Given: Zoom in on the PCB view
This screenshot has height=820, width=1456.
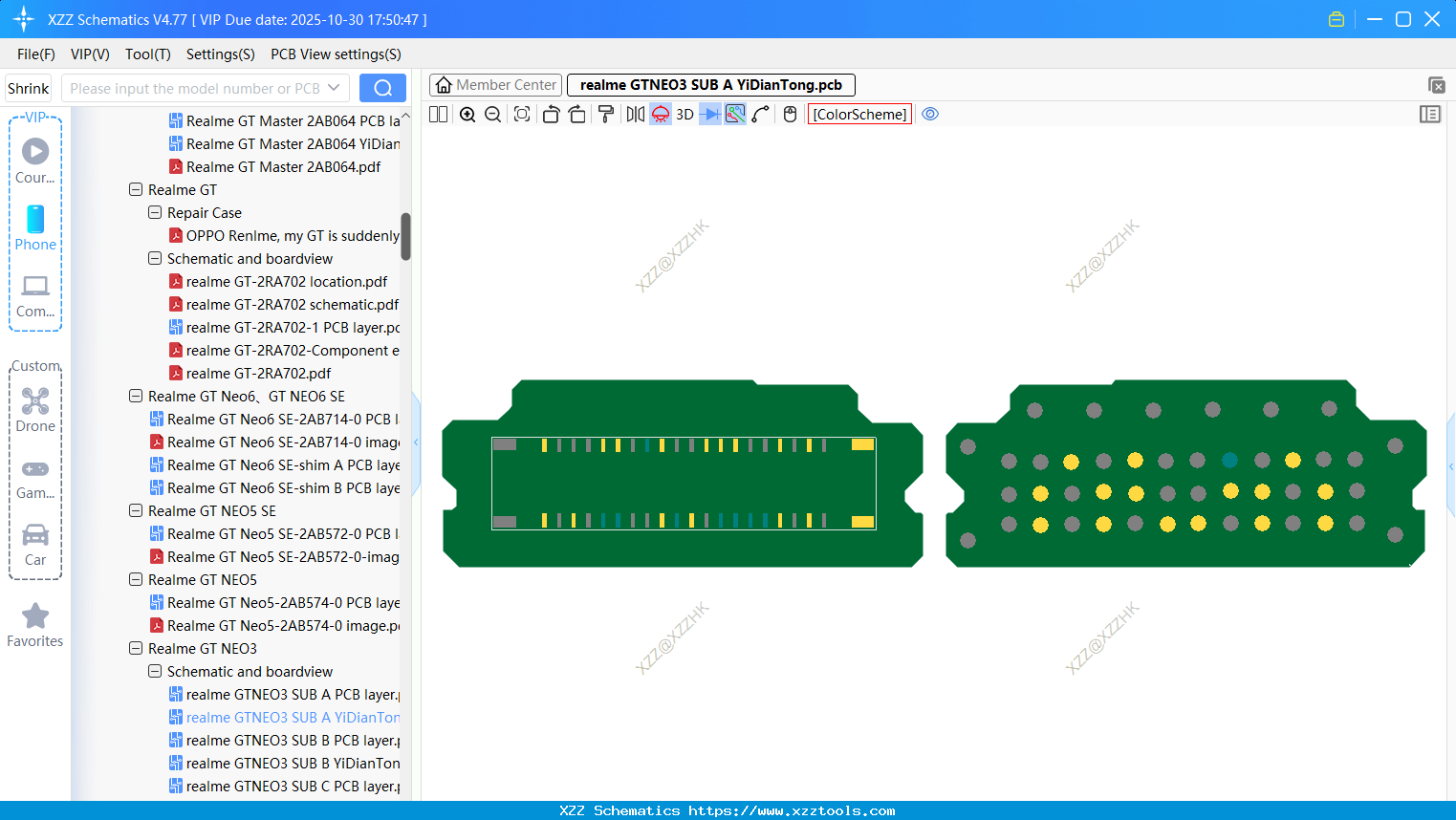Looking at the screenshot, I should click(x=467, y=115).
